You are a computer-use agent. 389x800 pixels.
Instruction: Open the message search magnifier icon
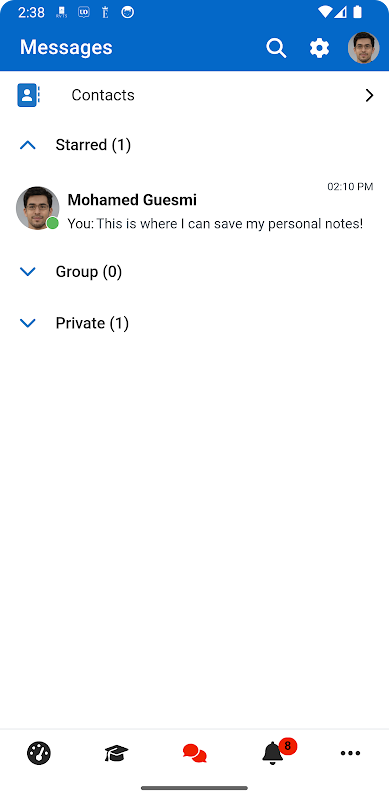[276, 48]
